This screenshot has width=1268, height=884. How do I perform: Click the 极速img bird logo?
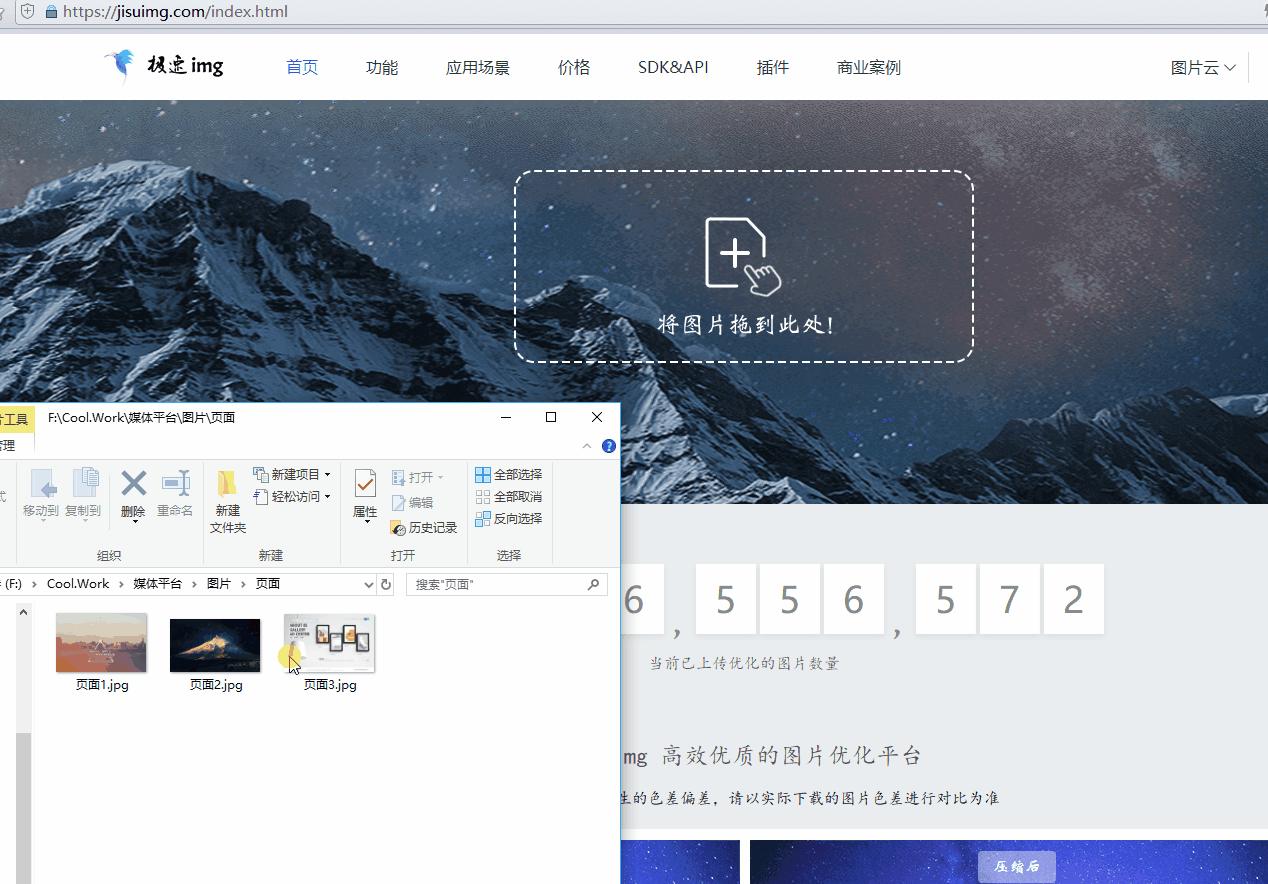122,63
